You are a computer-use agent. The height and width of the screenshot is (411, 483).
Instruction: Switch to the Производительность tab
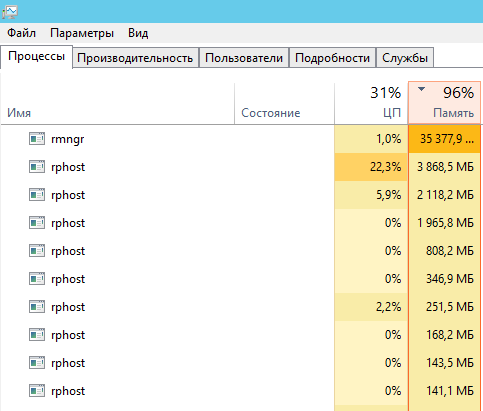coord(135,58)
